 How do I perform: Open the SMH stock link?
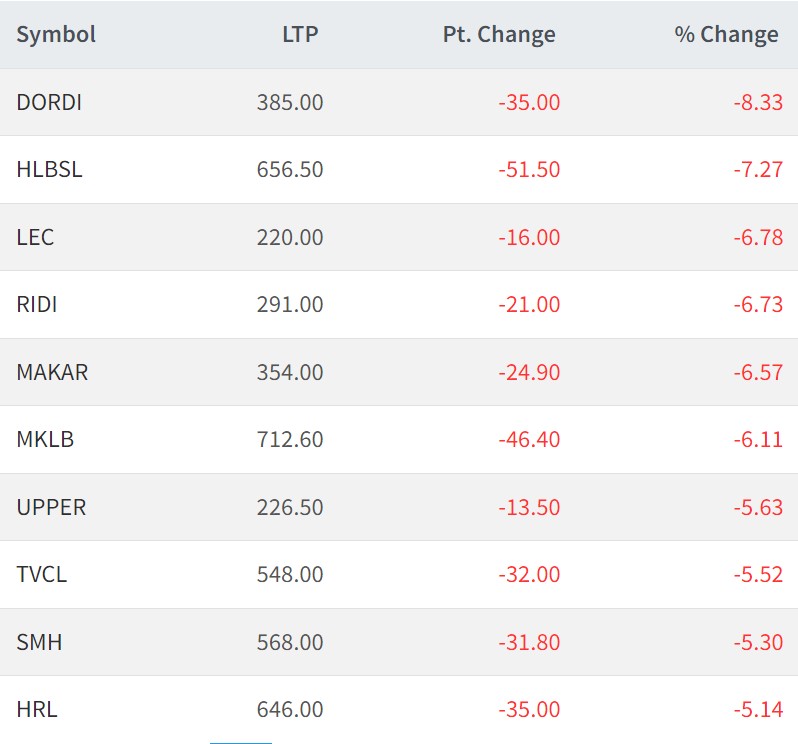39,643
